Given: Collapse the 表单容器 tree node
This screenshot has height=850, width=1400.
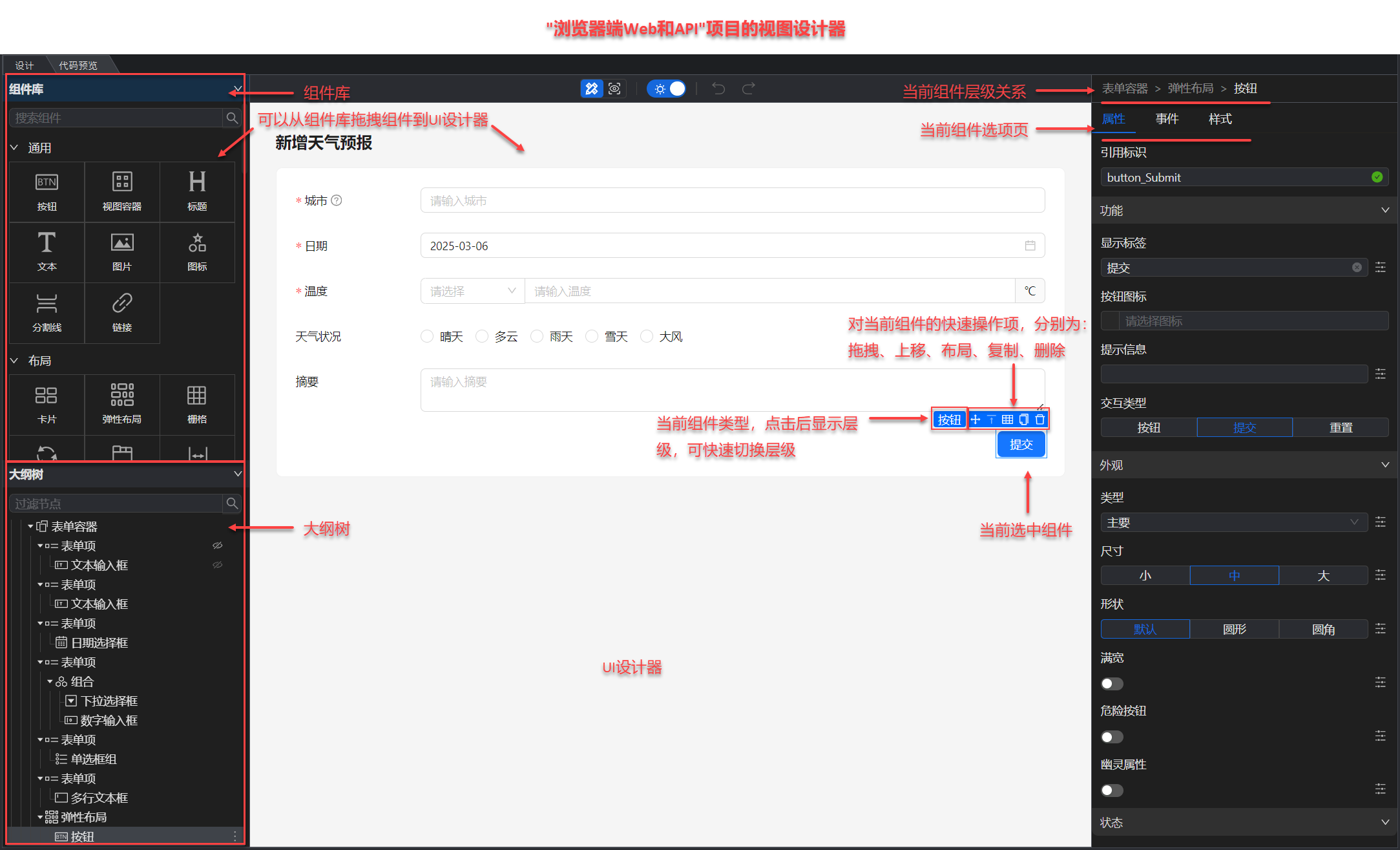Looking at the screenshot, I should tap(30, 526).
